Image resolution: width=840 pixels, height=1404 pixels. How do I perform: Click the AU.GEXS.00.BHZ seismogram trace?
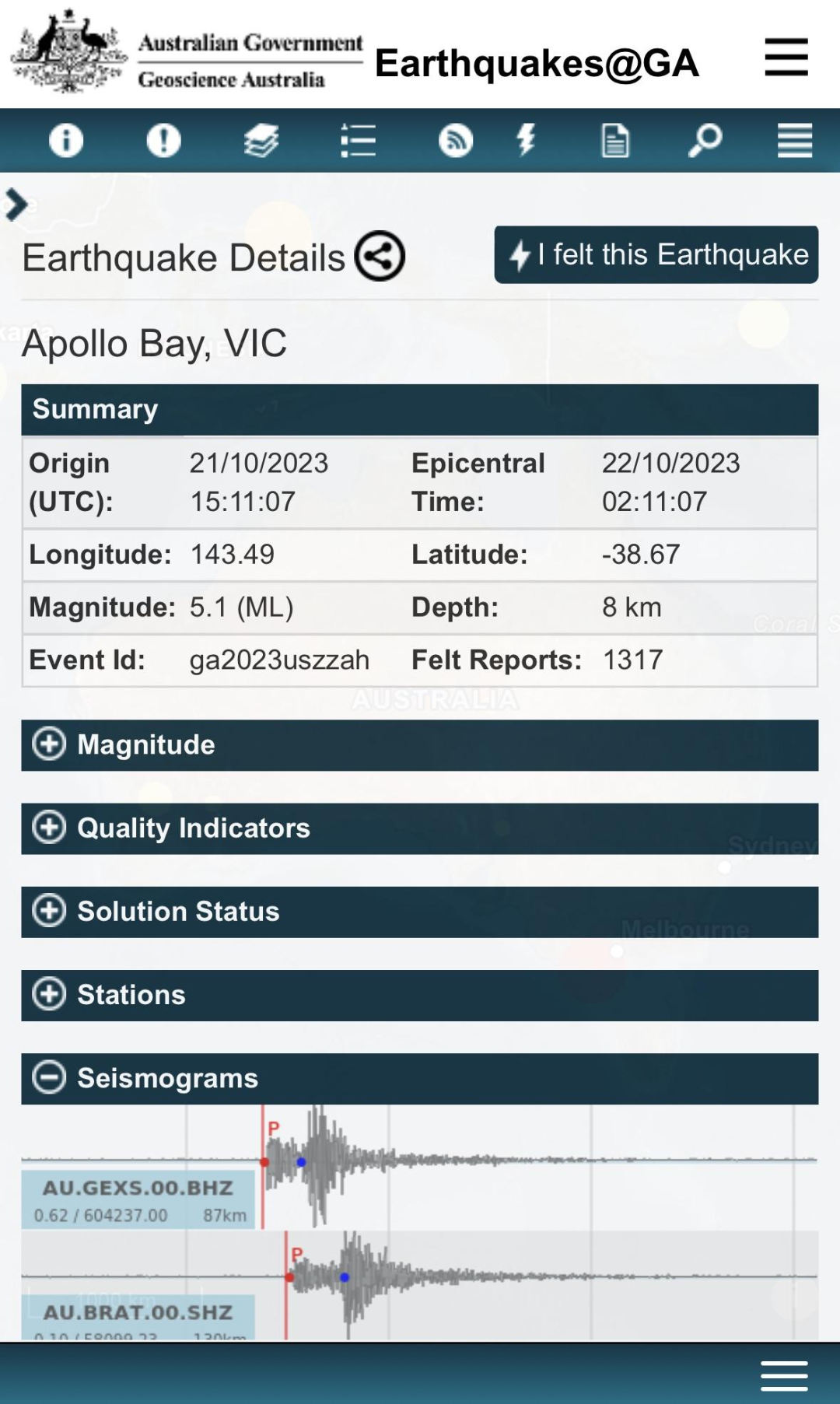point(419,1167)
